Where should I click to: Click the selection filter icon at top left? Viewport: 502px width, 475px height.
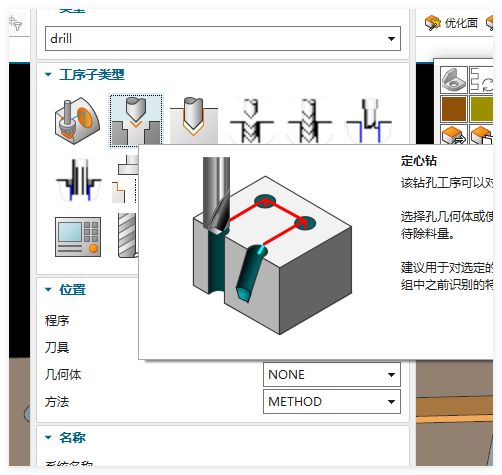[x=15, y=23]
